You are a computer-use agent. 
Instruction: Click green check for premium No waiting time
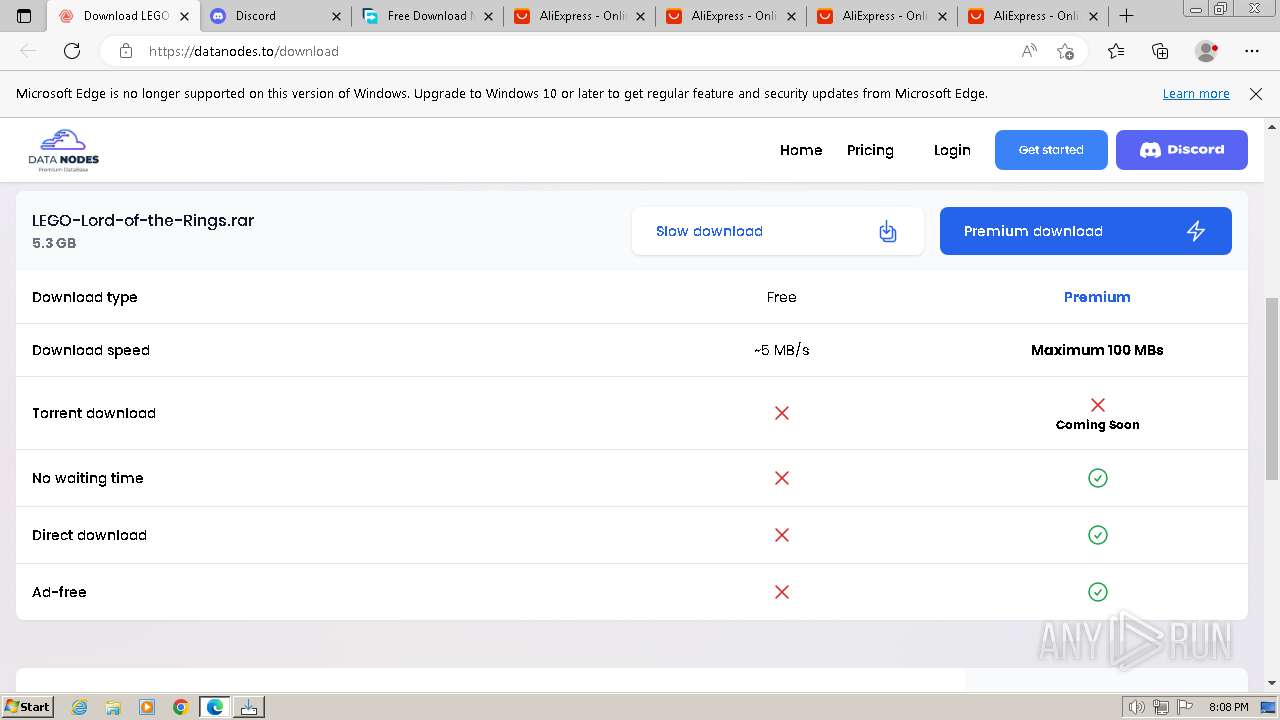(x=1098, y=478)
